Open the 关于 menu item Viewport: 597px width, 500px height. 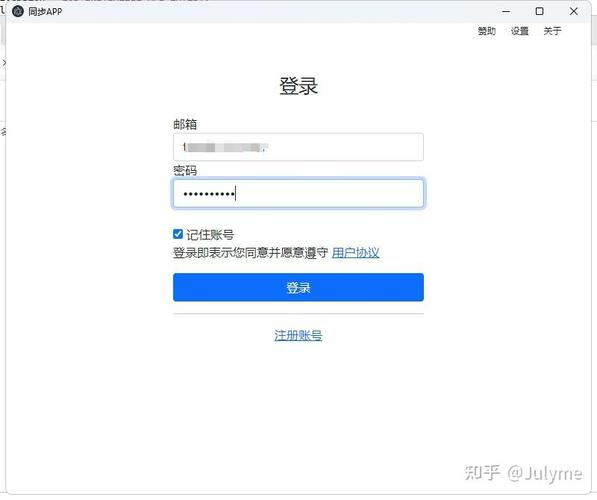pos(552,31)
